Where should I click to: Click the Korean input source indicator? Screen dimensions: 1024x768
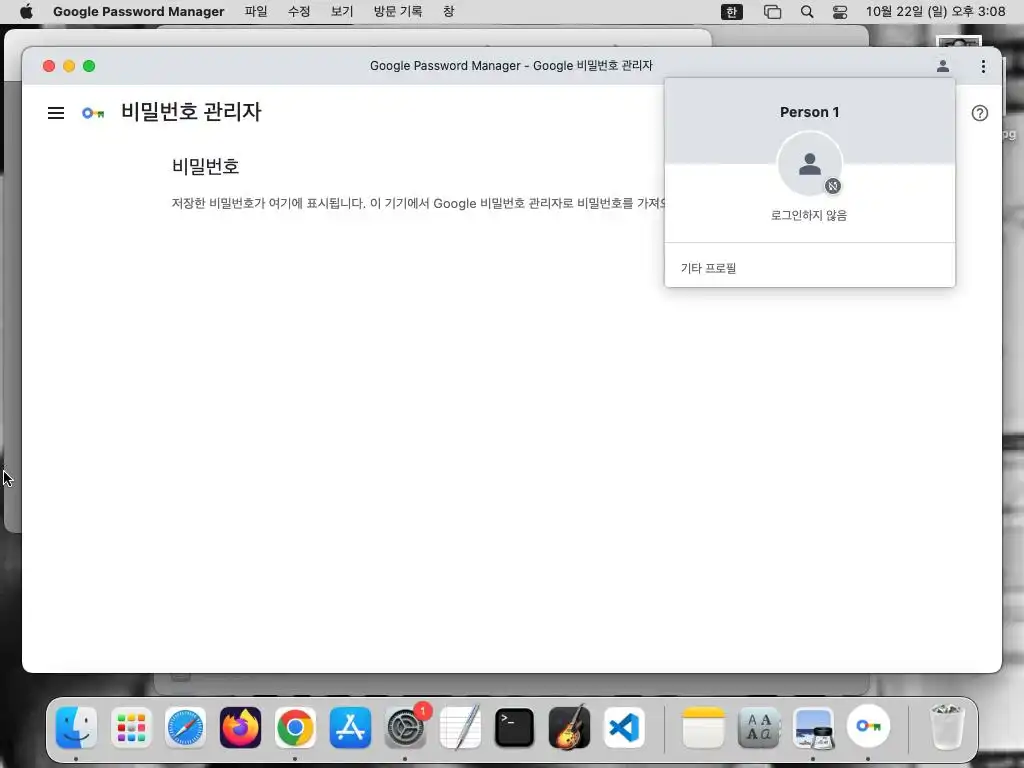pos(731,12)
